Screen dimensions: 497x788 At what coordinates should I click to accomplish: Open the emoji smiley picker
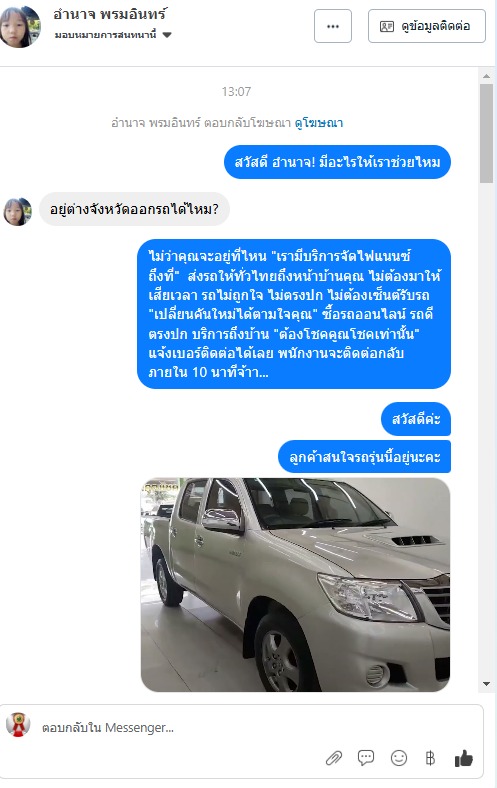tap(399, 758)
